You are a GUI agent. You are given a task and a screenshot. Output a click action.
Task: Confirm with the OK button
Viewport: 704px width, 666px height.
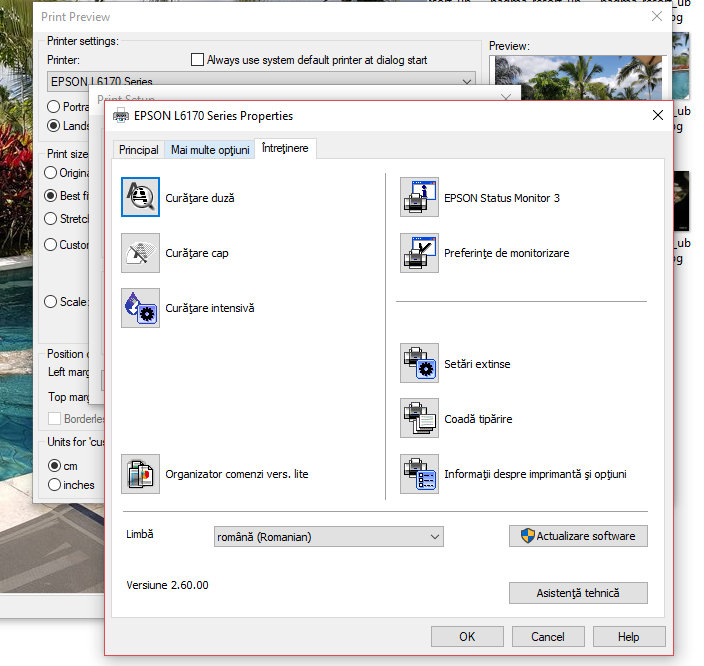tap(467, 636)
